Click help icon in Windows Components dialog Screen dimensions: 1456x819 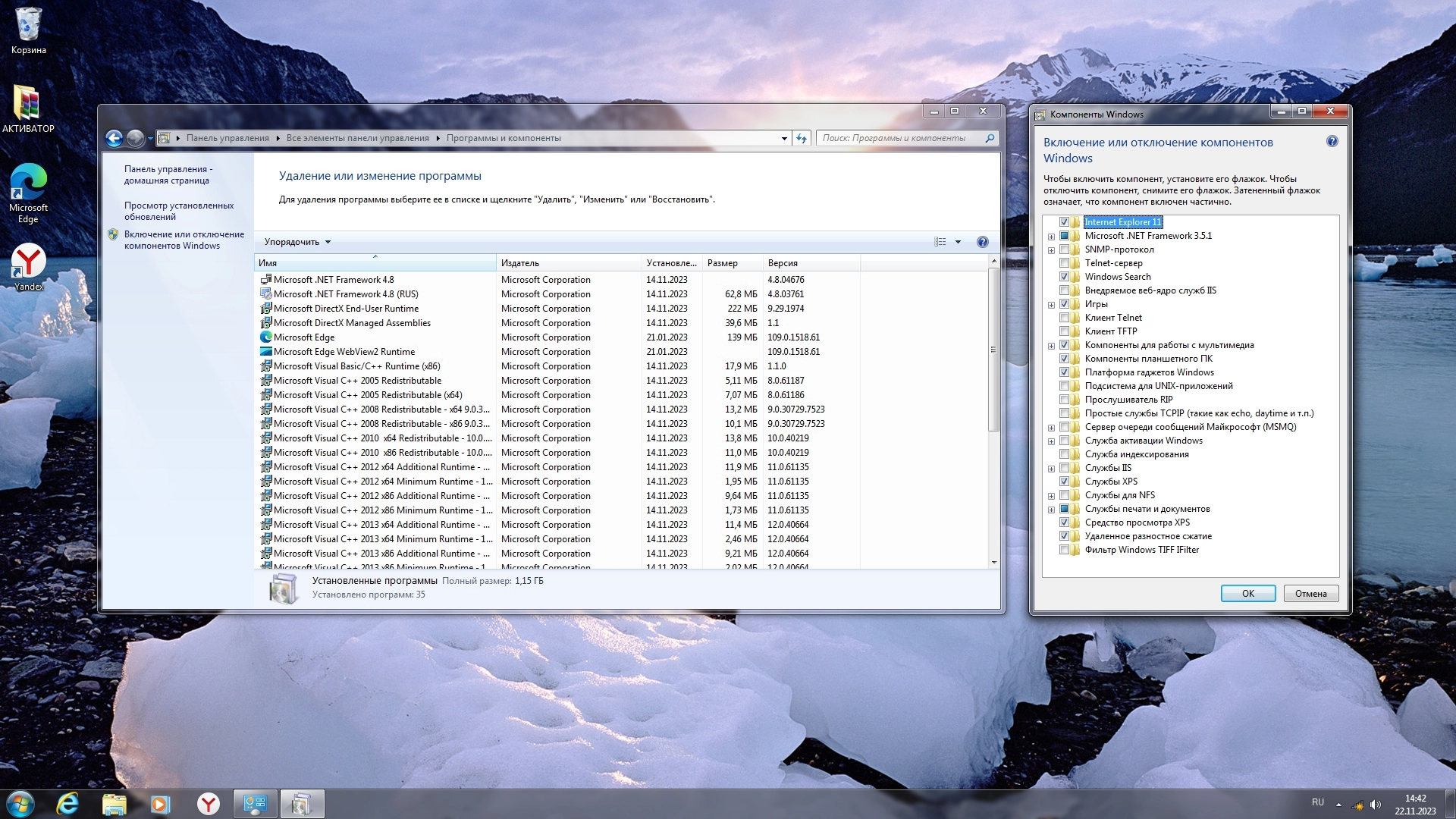tap(1332, 142)
